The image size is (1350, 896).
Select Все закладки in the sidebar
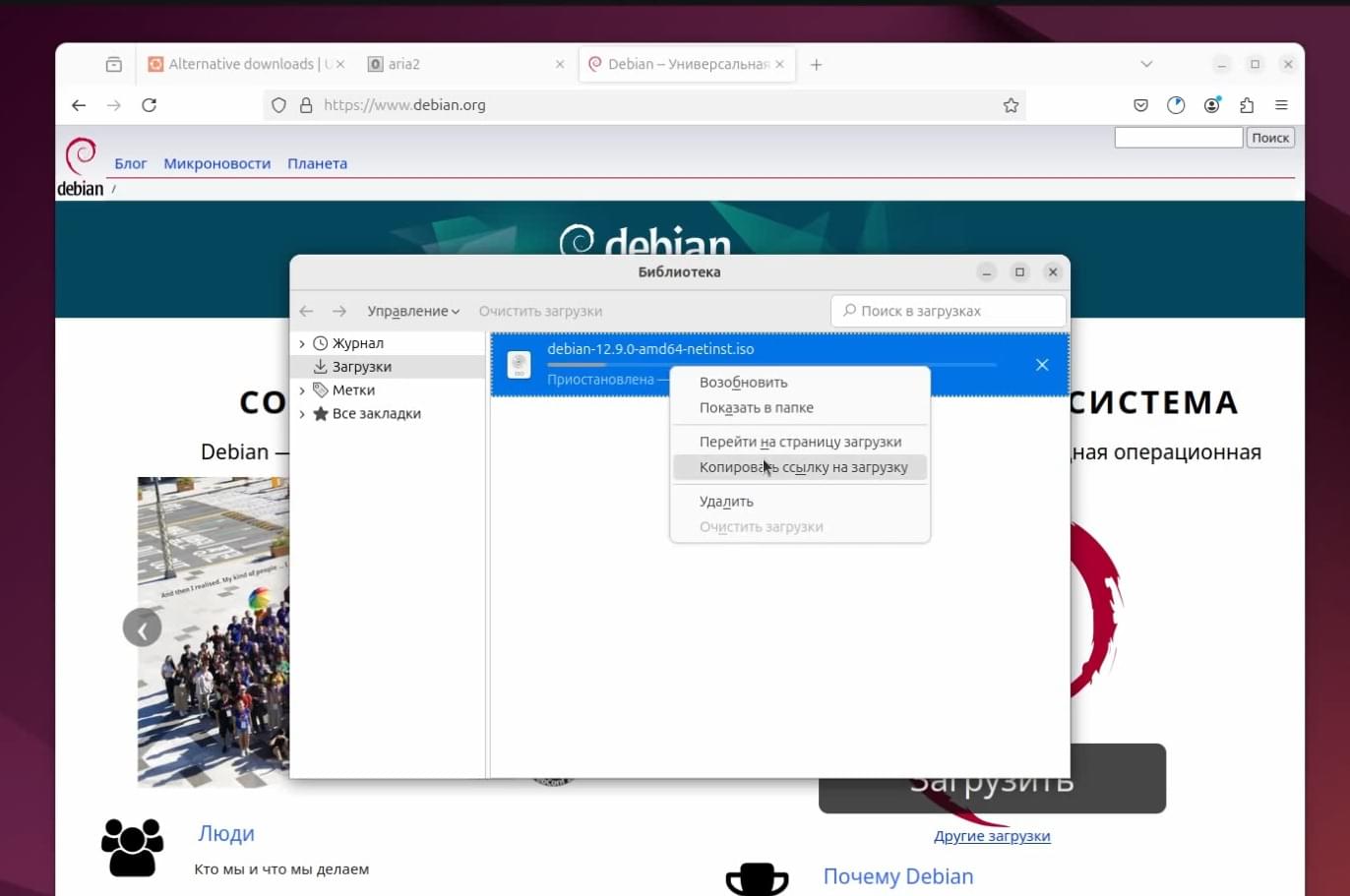[376, 414]
